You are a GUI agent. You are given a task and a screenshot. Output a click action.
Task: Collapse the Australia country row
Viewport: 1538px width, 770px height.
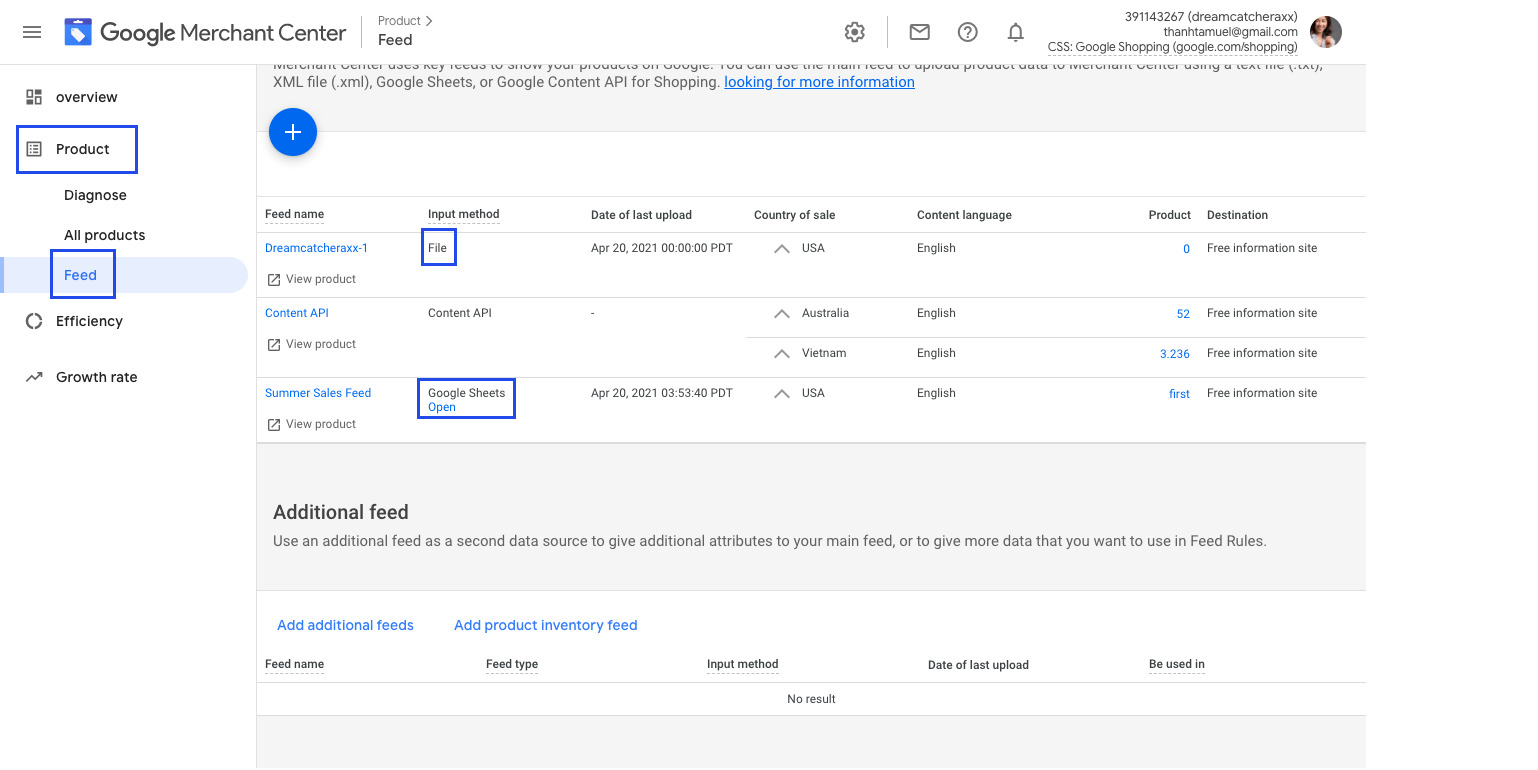tap(781, 311)
